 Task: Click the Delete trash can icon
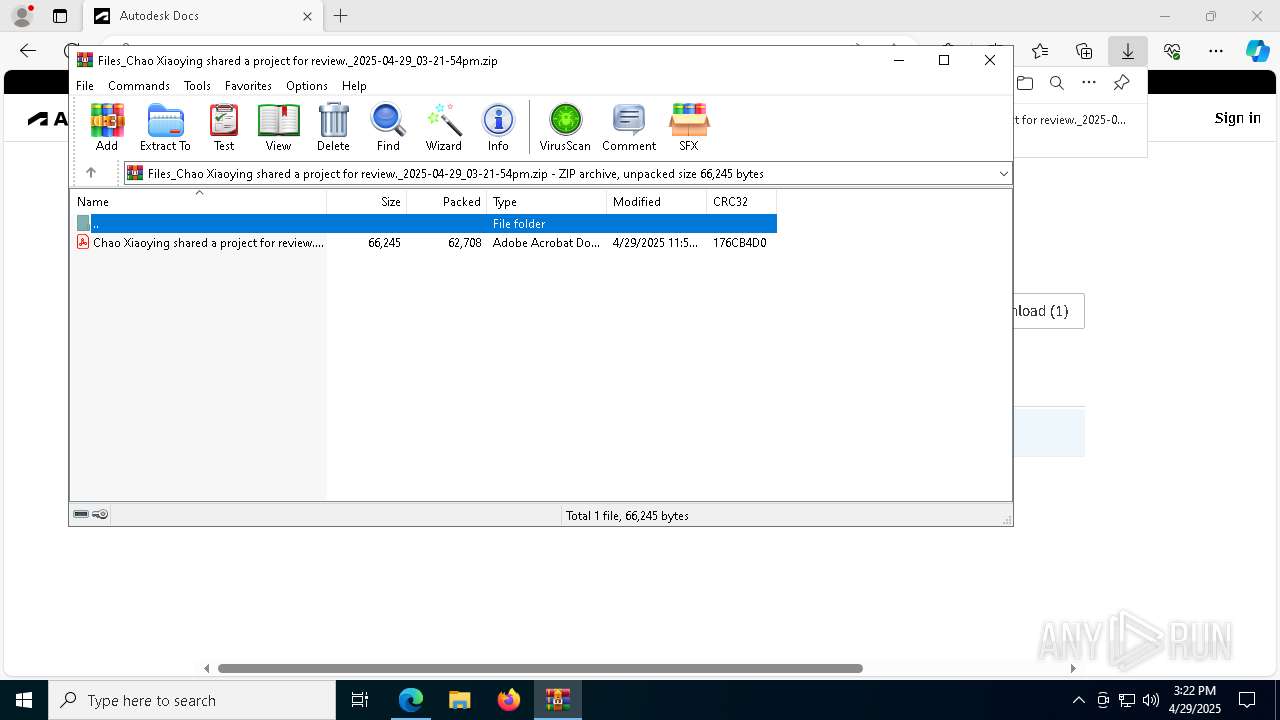(x=333, y=127)
